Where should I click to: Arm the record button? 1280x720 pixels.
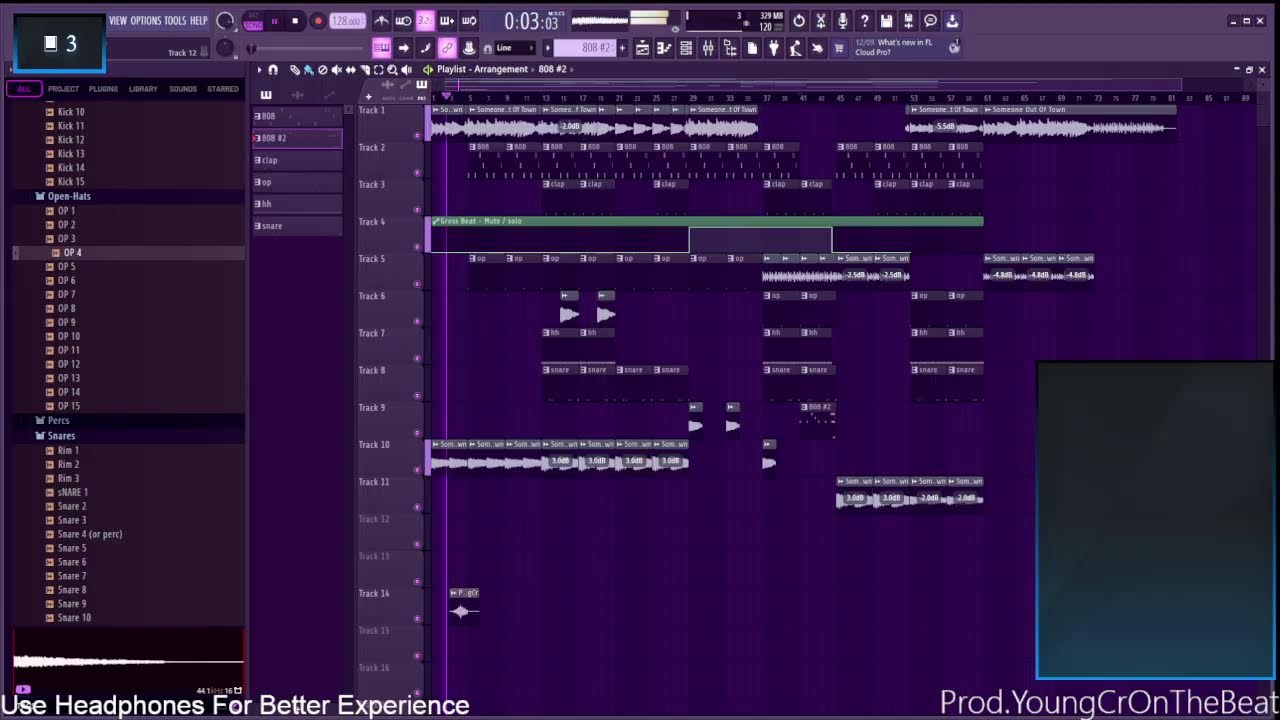tap(318, 21)
